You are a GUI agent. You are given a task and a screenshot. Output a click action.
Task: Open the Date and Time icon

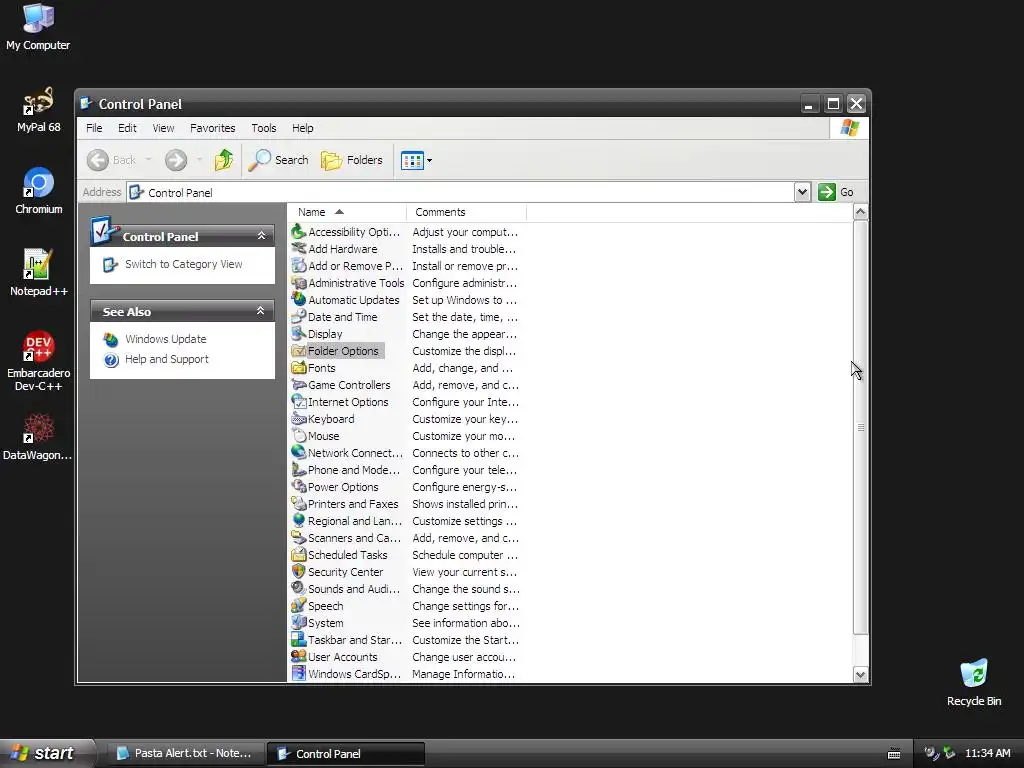point(298,317)
